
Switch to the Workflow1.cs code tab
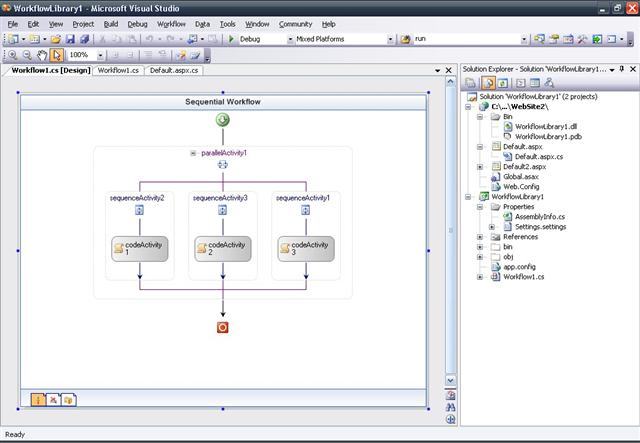118,71
